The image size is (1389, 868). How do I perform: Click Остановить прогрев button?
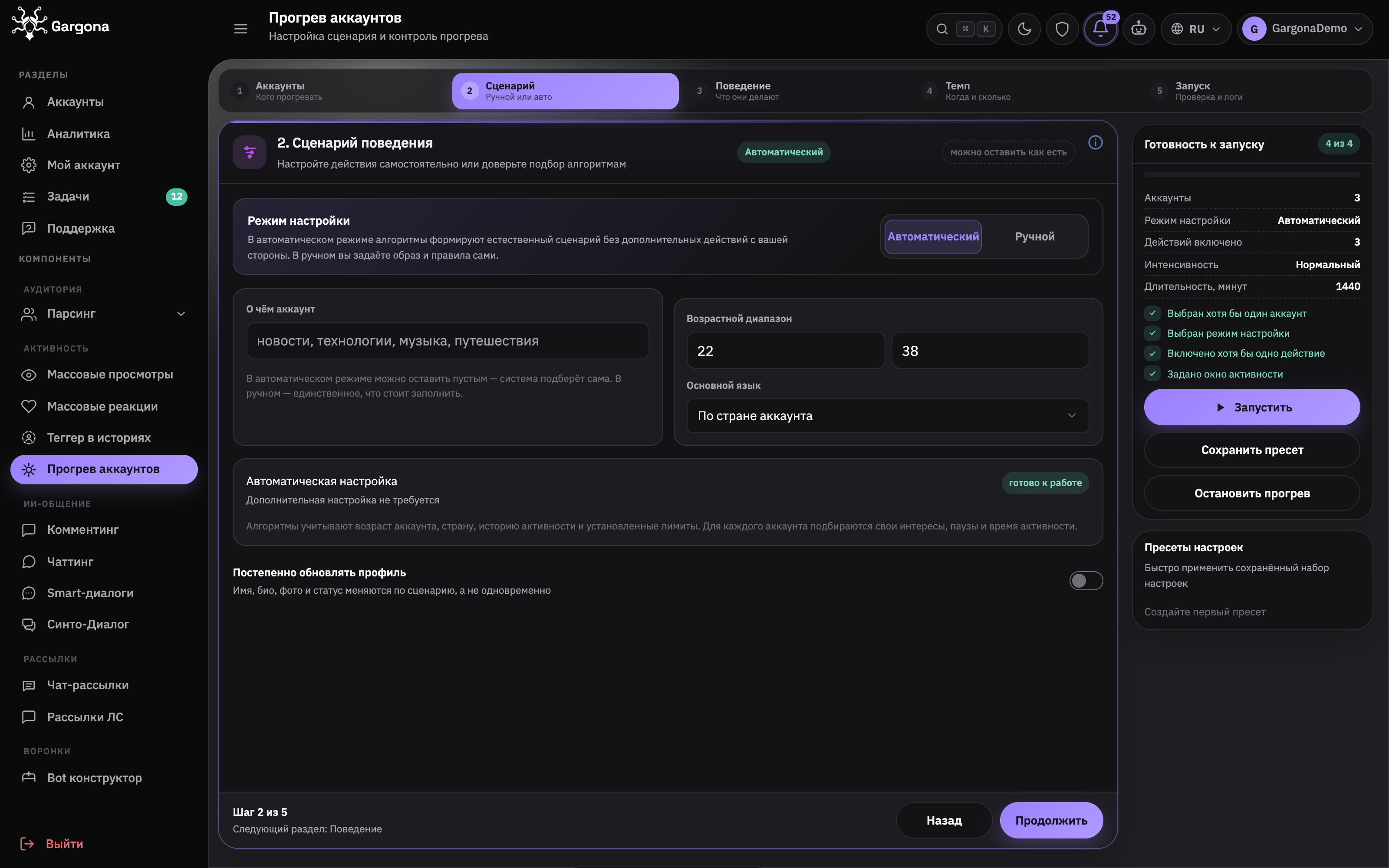coord(1252,493)
